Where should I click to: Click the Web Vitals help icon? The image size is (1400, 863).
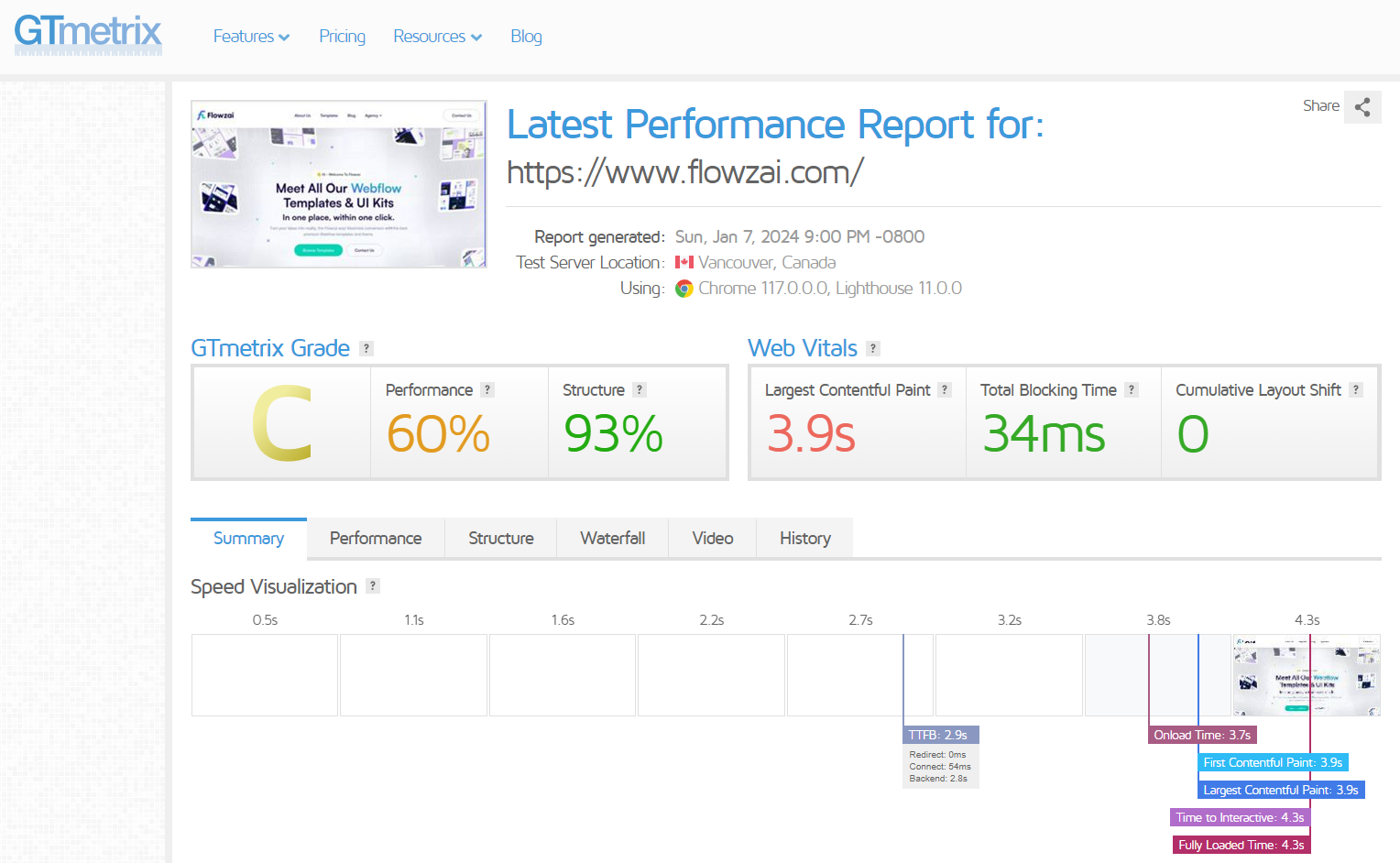click(873, 348)
